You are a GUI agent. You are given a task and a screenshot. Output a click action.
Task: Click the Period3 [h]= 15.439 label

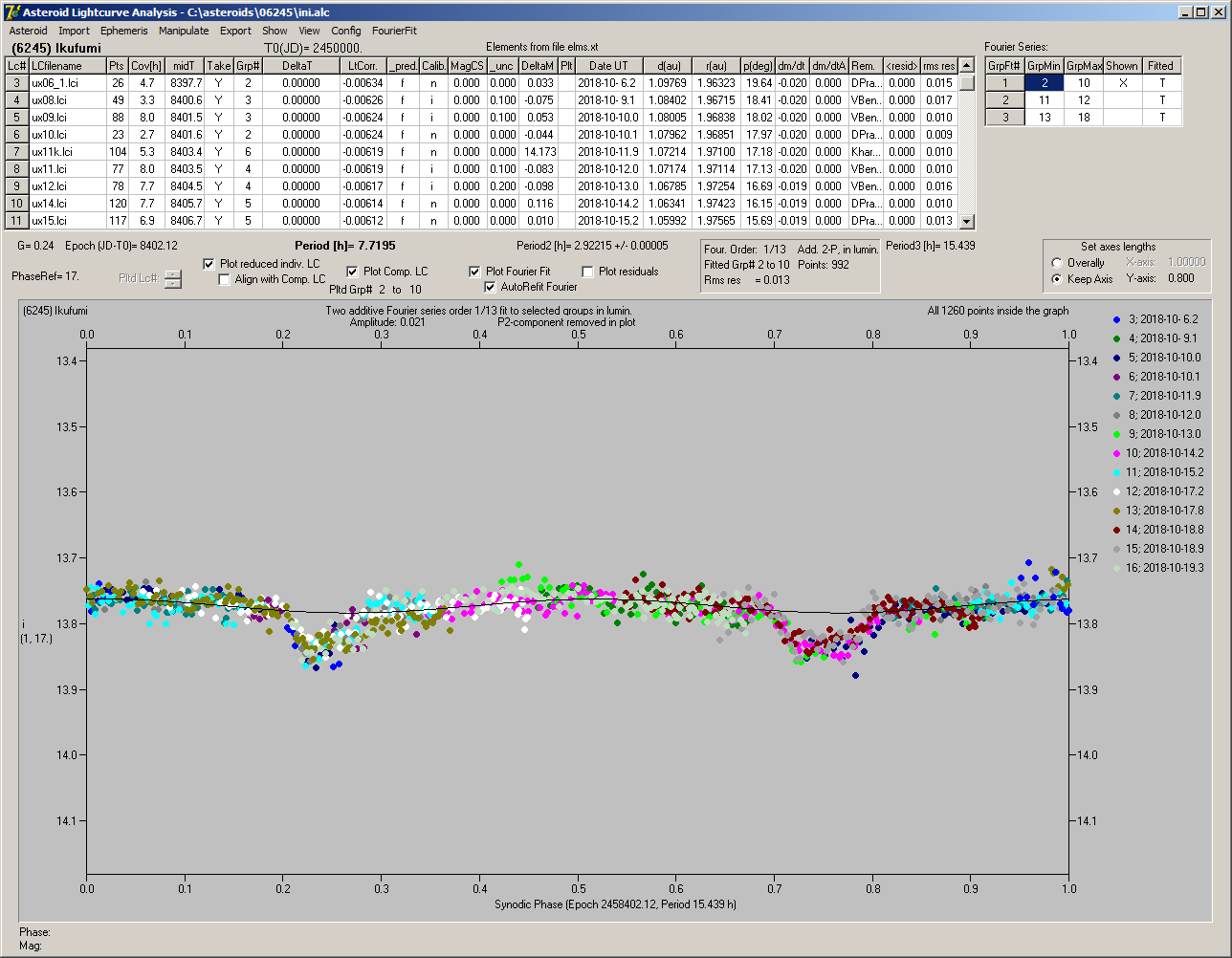click(931, 246)
